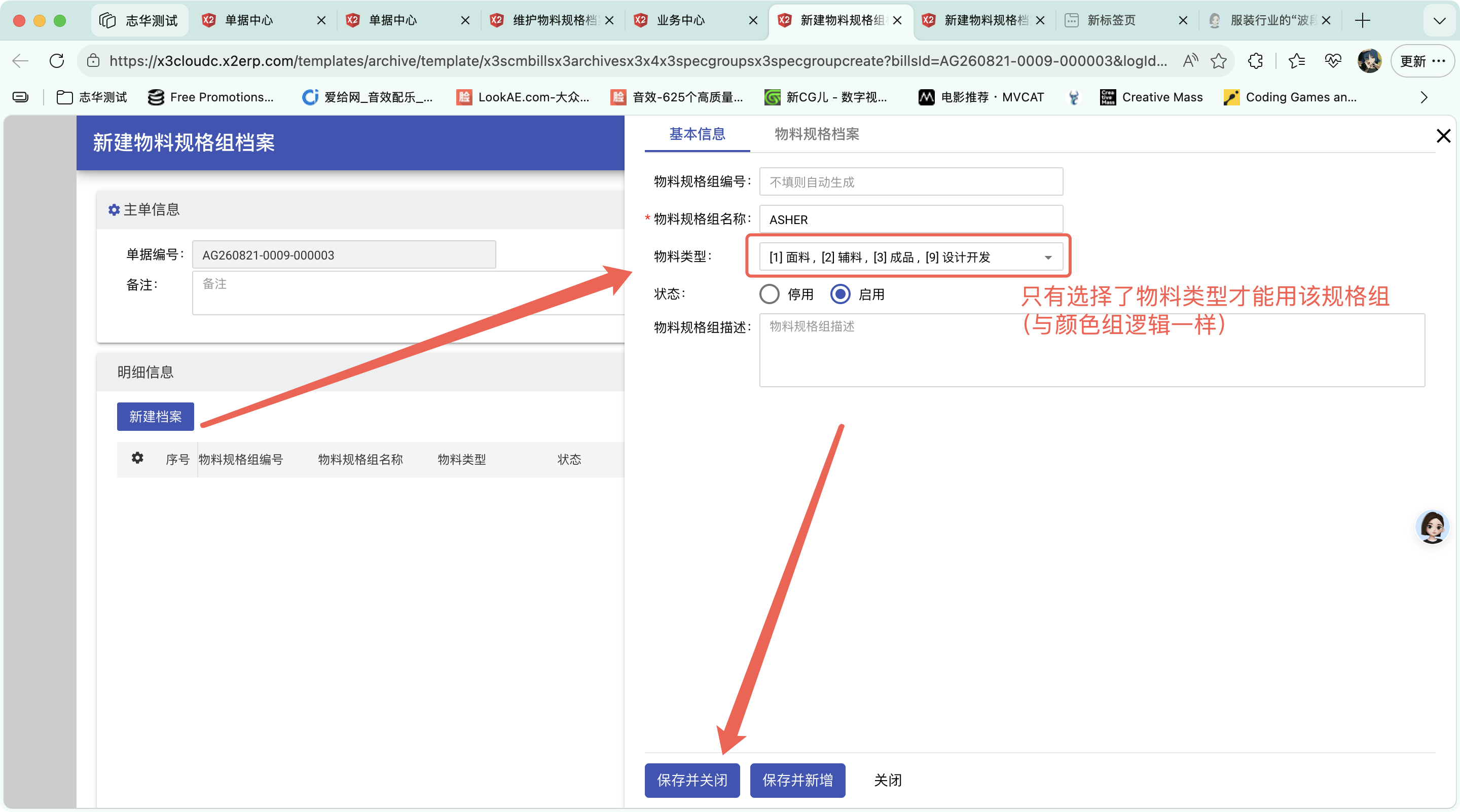Switch to 基本信息 tab

[x=697, y=134]
